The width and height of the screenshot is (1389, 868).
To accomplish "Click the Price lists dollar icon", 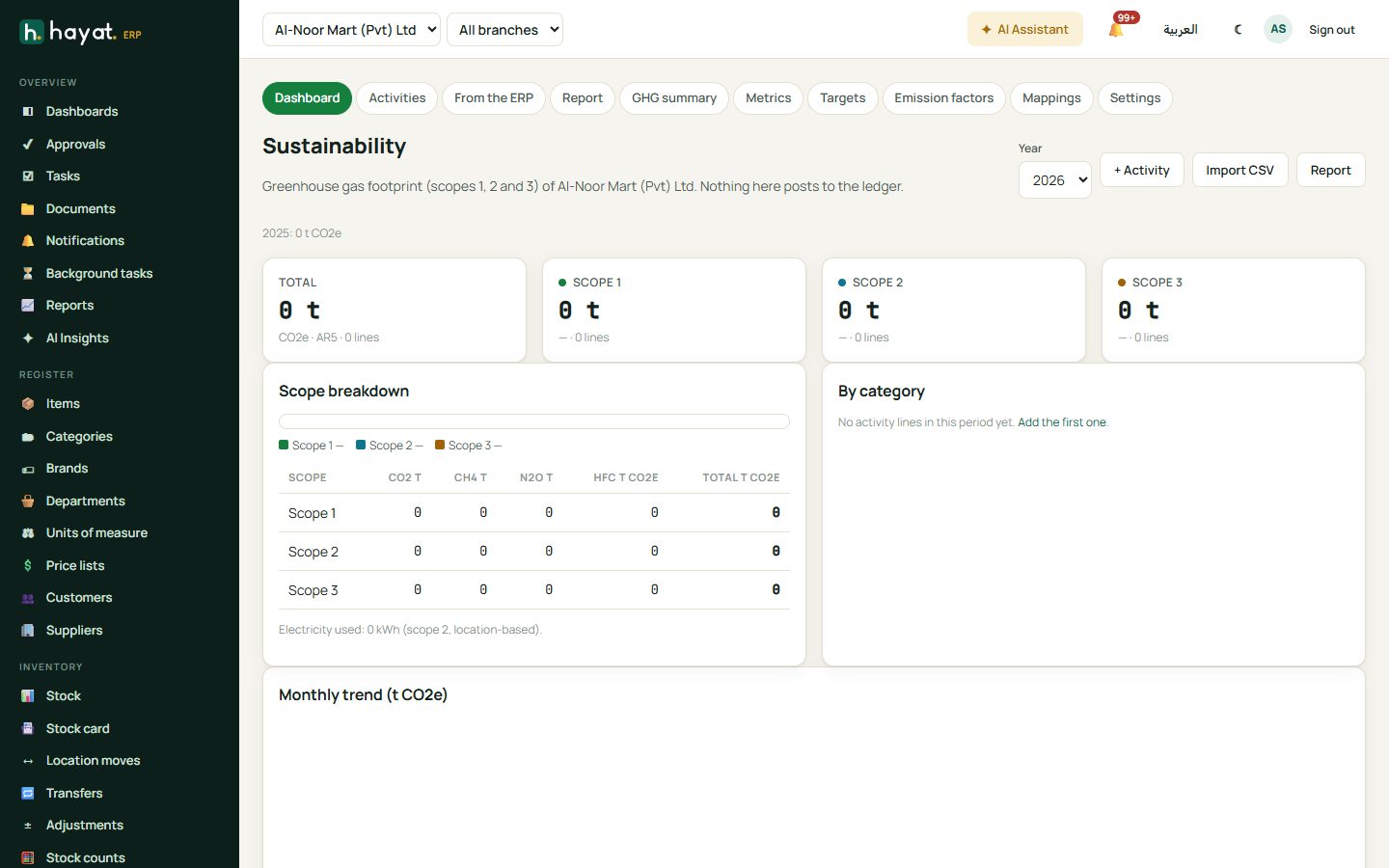I will click(x=28, y=566).
